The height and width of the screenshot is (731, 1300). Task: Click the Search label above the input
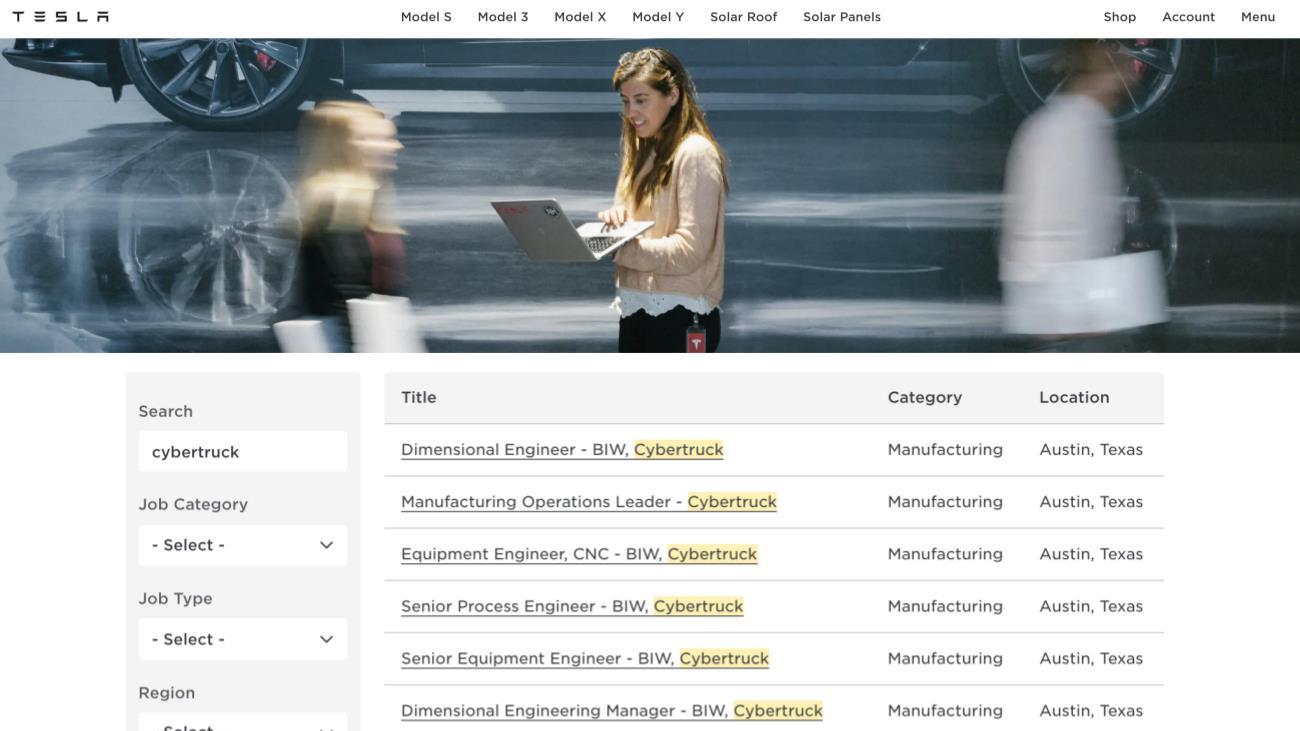pyautogui.click(x=166, y=412)
